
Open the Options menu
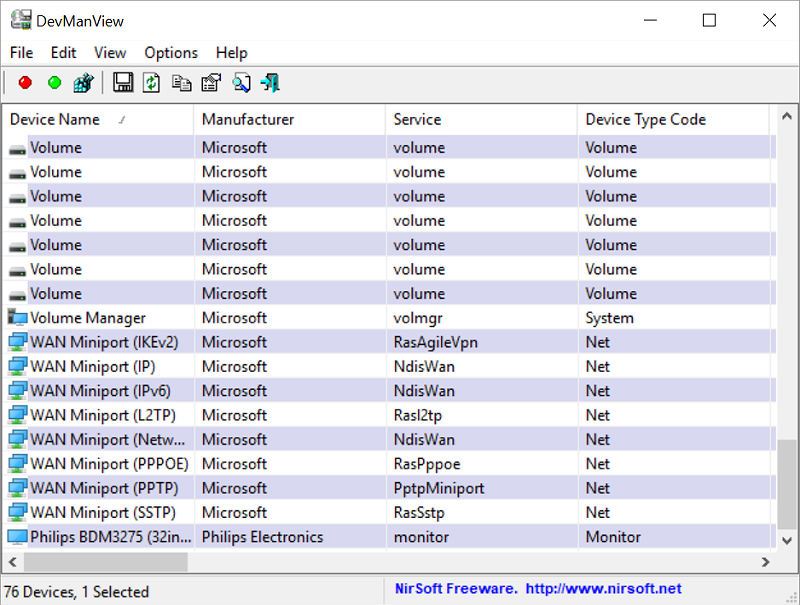point(171,53)
